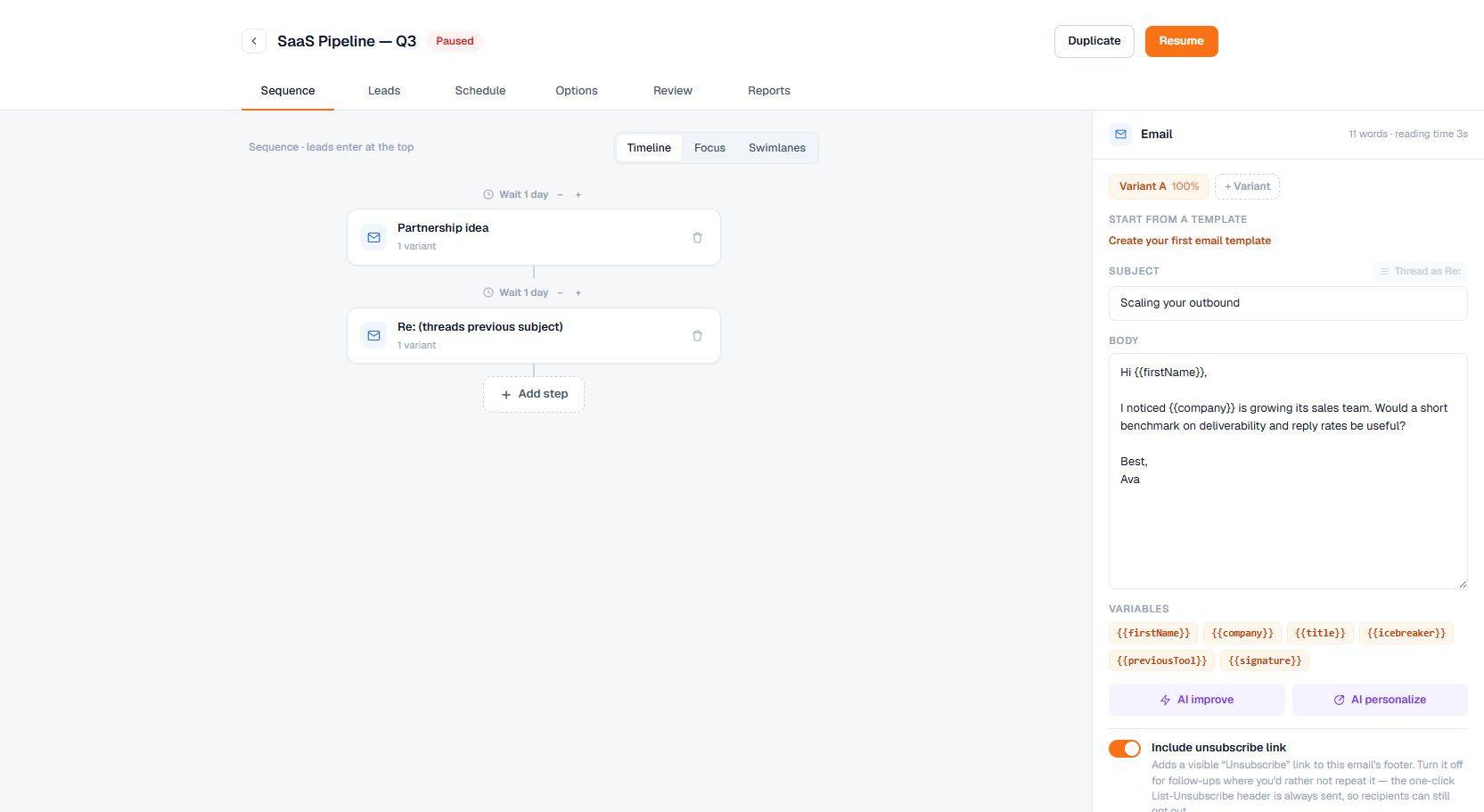This screenshot has height=812, width=1484.
Task: Click the body resize handle corner
Action: 1462,583
